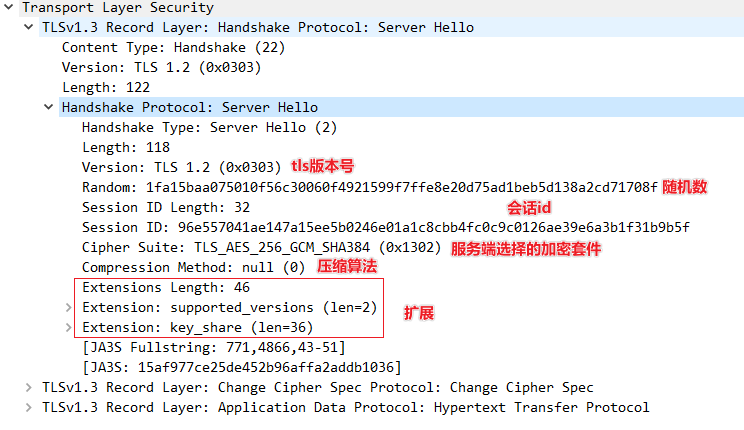Select the Random value row
The height and width of the screenshot is (430, 744).
(370, 187)
